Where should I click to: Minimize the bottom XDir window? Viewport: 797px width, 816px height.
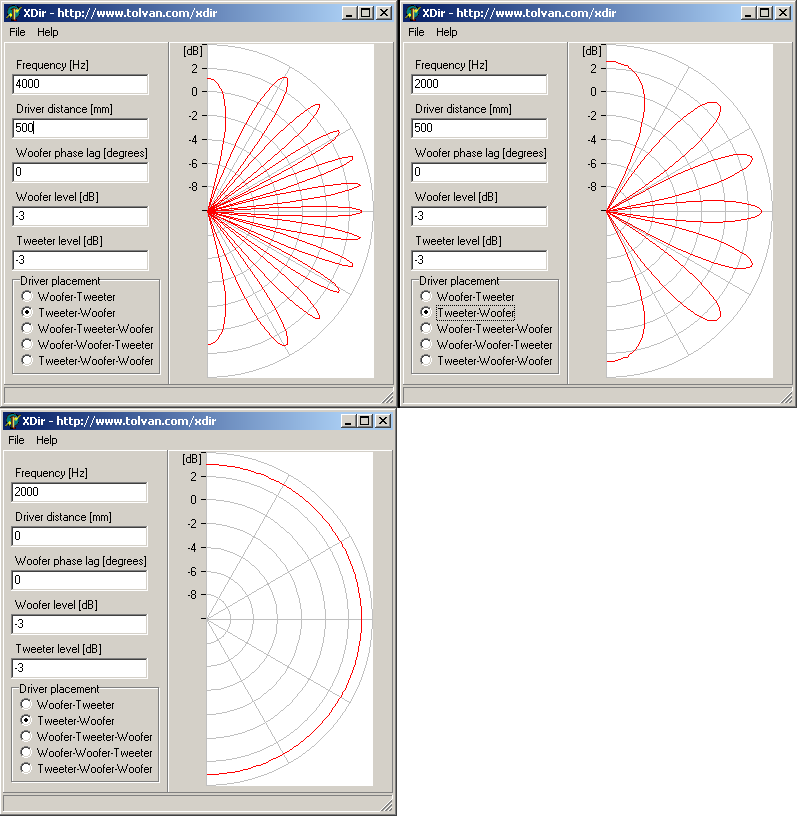[348, 421]
